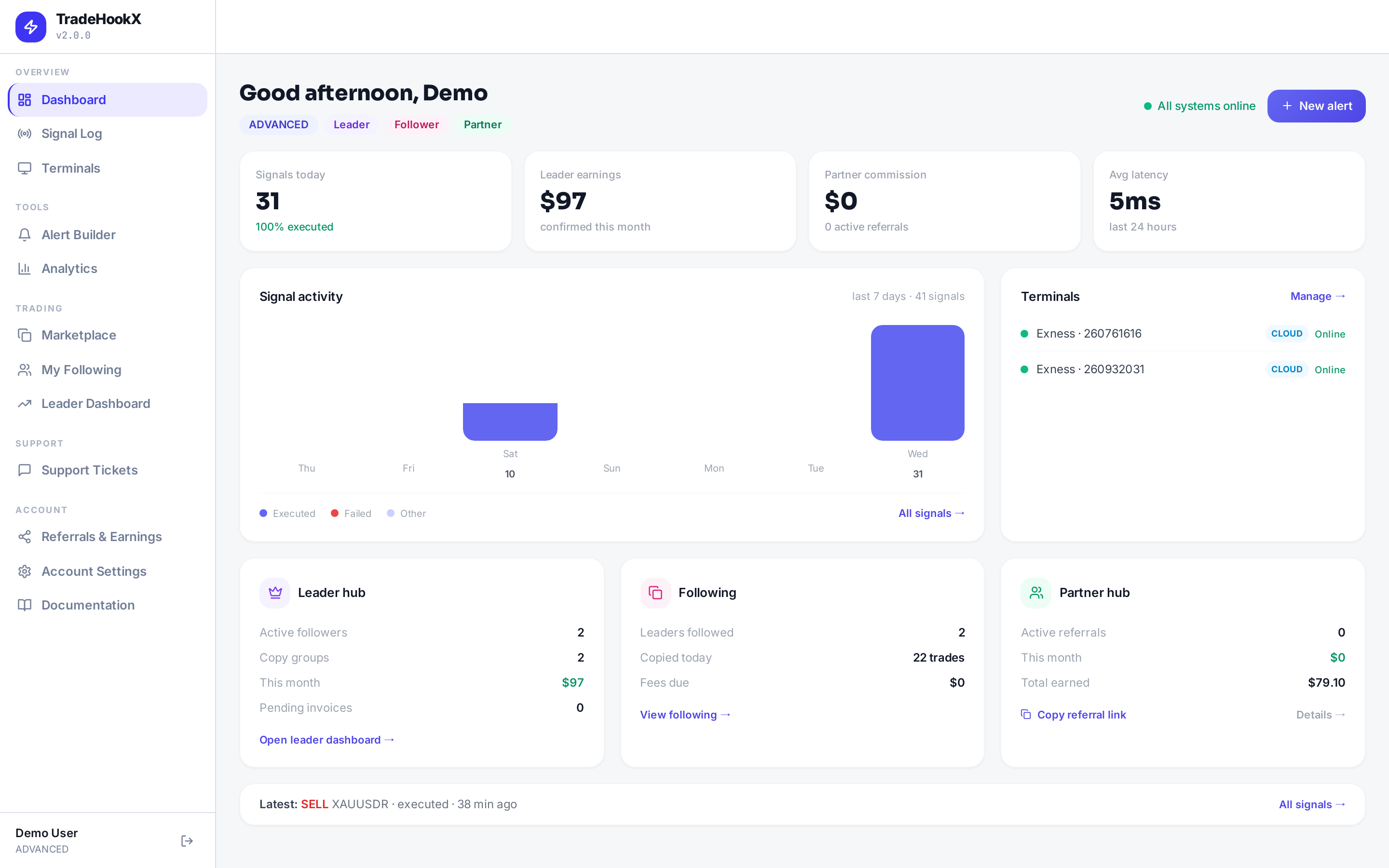Click the Dashboard grid icon in sidebar
The width and height of the screenshot is (1389, 868).
click(x=25, y=100)
